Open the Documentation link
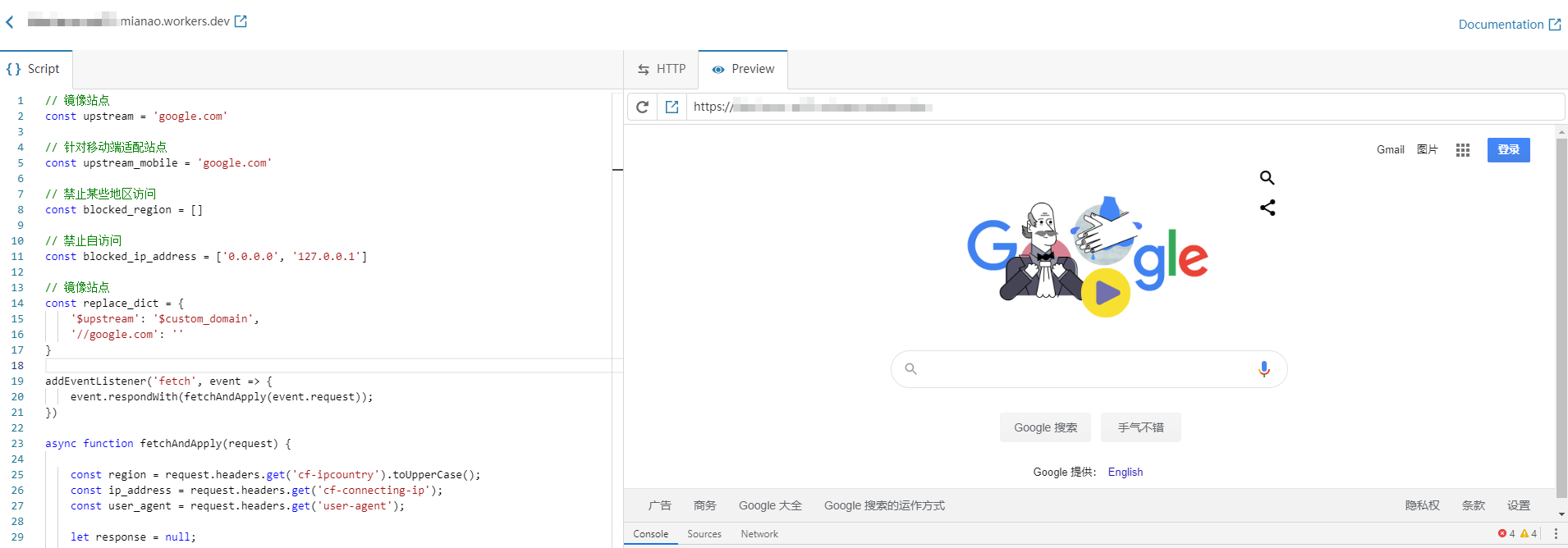Screen dimensions: 1568x548 pos(1509,25)
